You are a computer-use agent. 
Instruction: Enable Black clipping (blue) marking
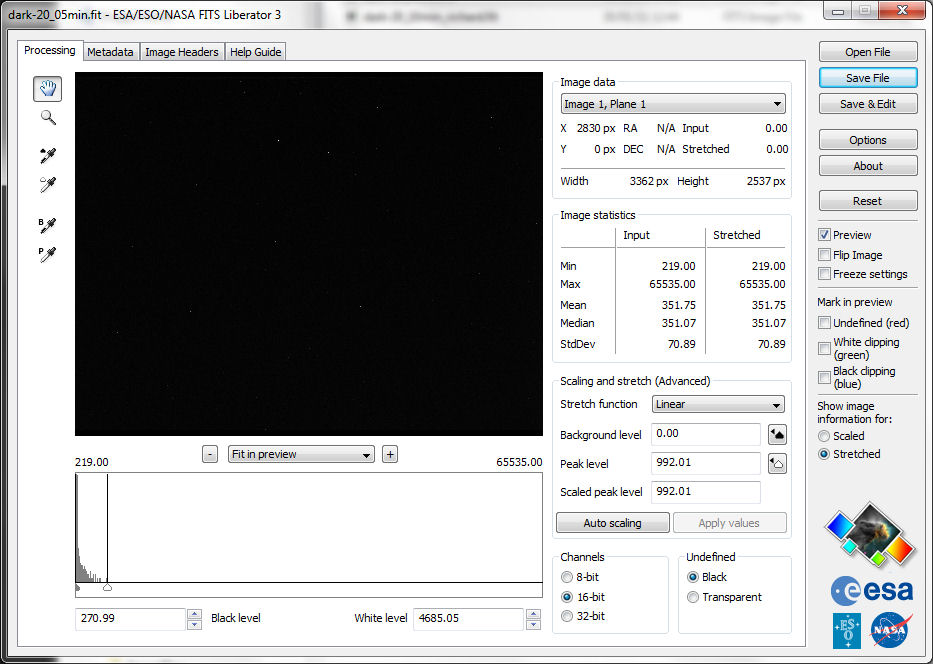coord(824,377)
